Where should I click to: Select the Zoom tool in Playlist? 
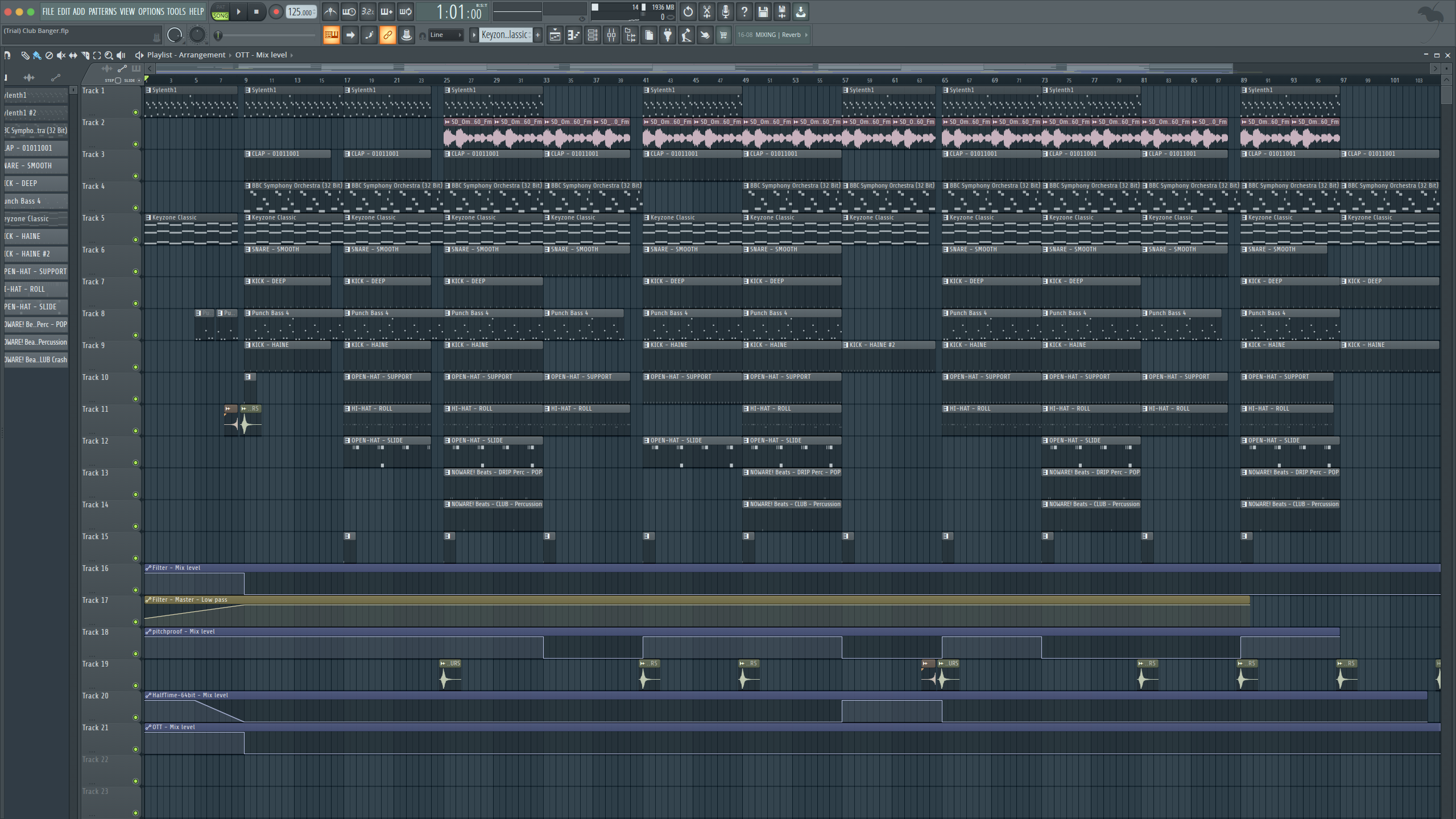click(109, 55)
